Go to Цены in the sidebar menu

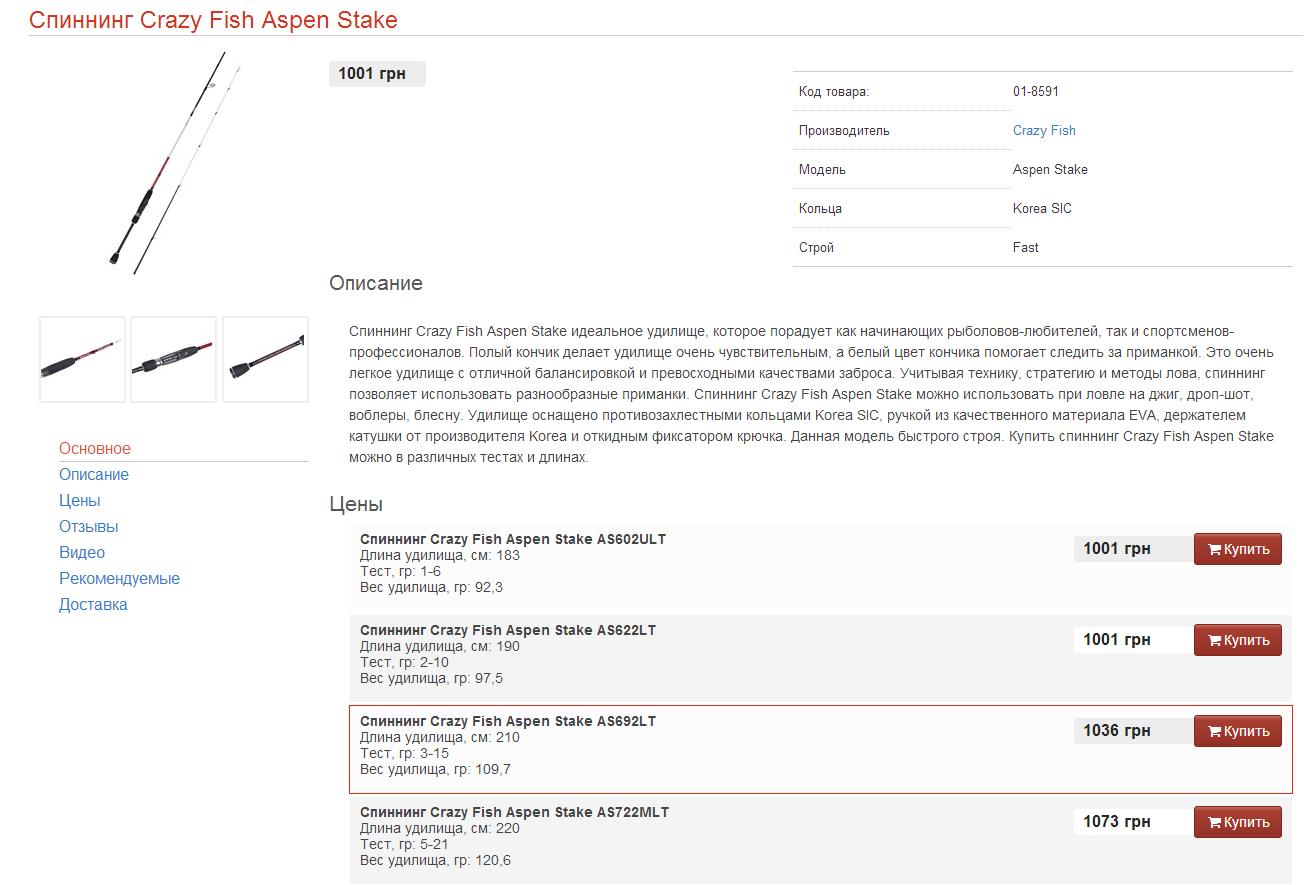80,501
